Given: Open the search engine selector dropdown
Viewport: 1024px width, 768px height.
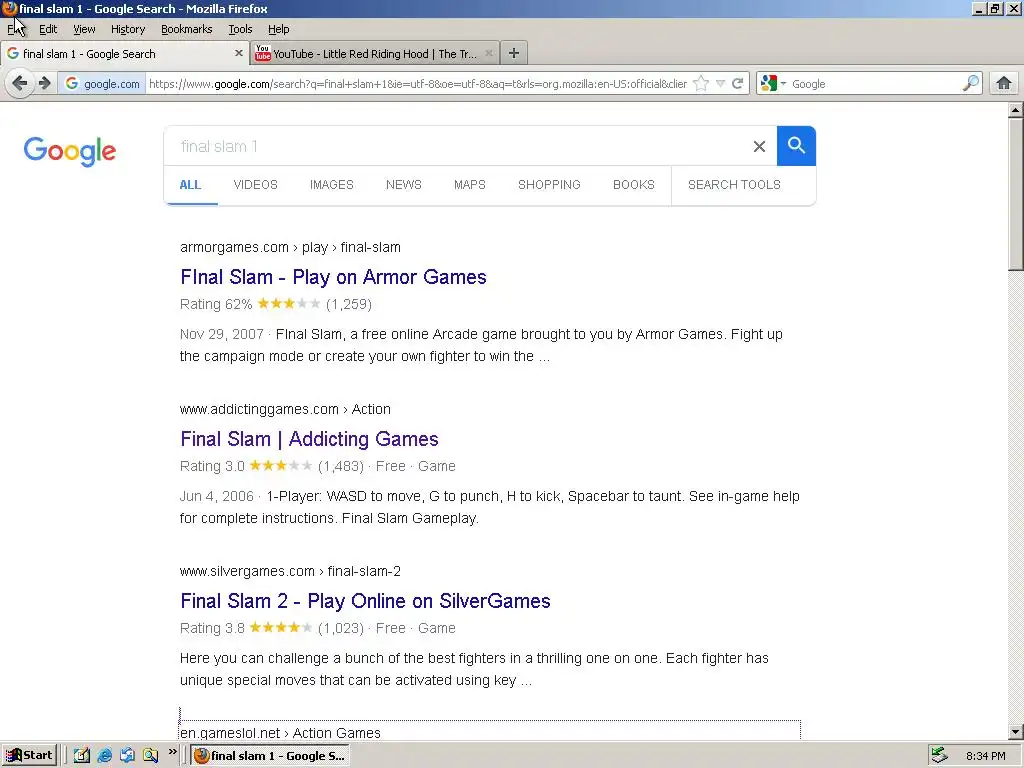Looking at the screenshot, I should (x=774, y=83).
